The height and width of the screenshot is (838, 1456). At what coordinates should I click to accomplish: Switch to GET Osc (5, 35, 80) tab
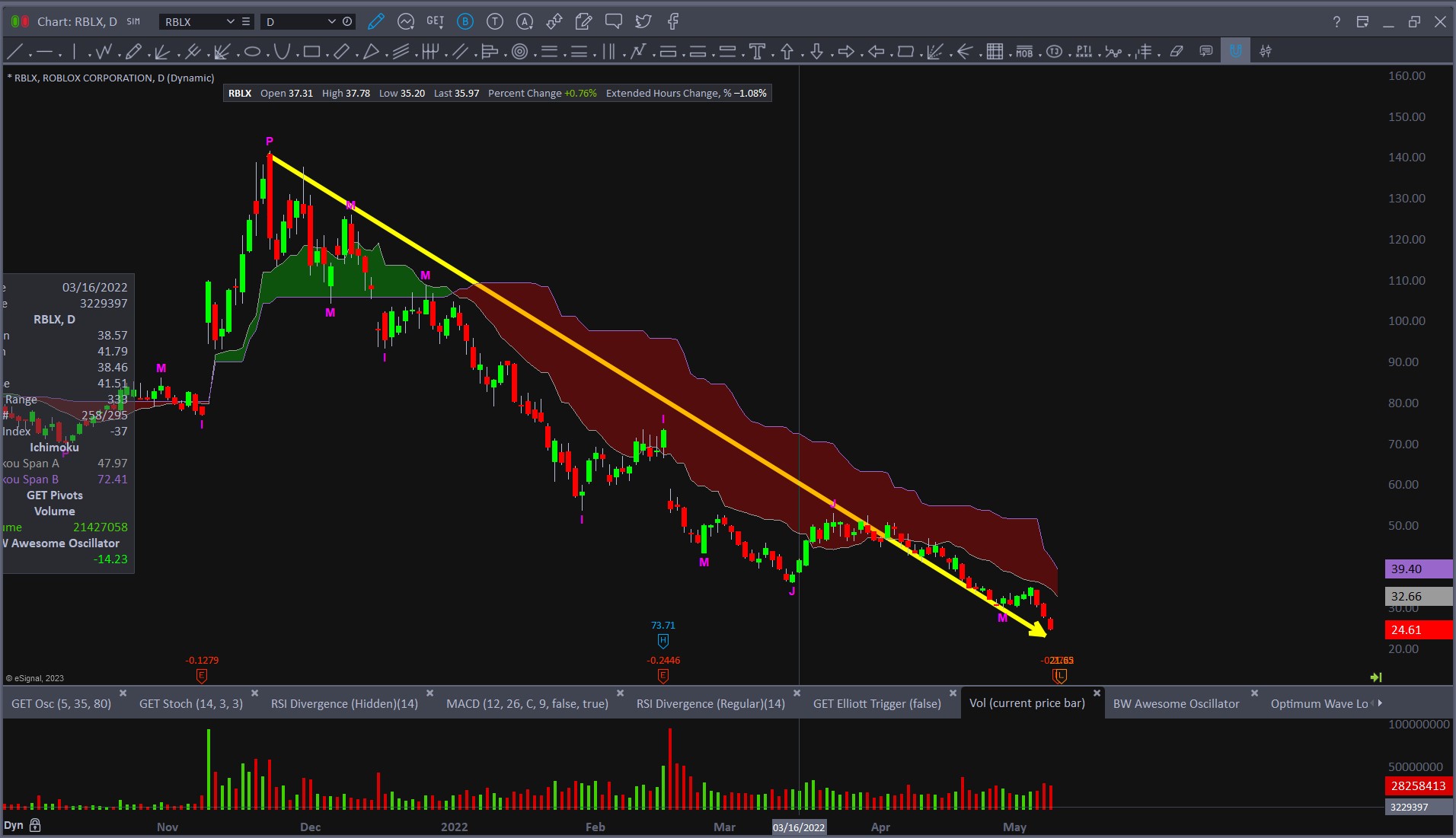click(61, 704)
